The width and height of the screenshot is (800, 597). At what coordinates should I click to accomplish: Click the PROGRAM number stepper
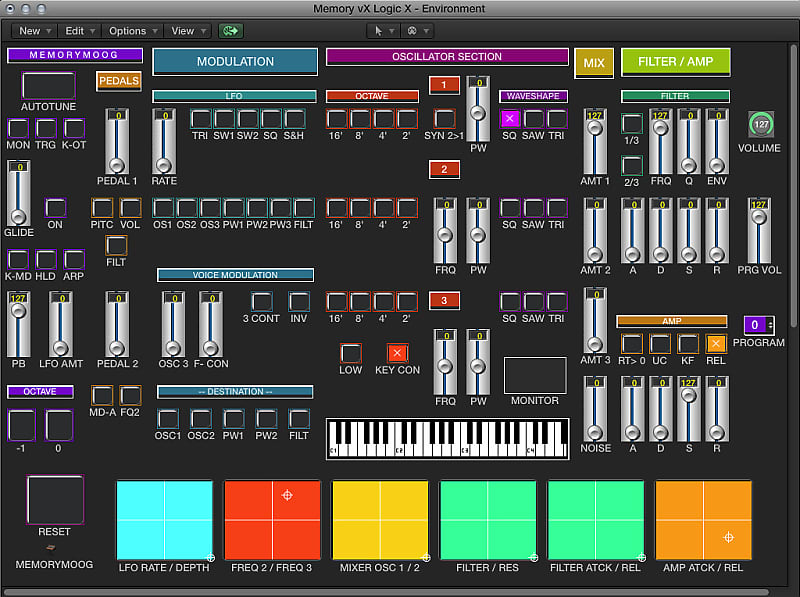[x=757, y=324]
